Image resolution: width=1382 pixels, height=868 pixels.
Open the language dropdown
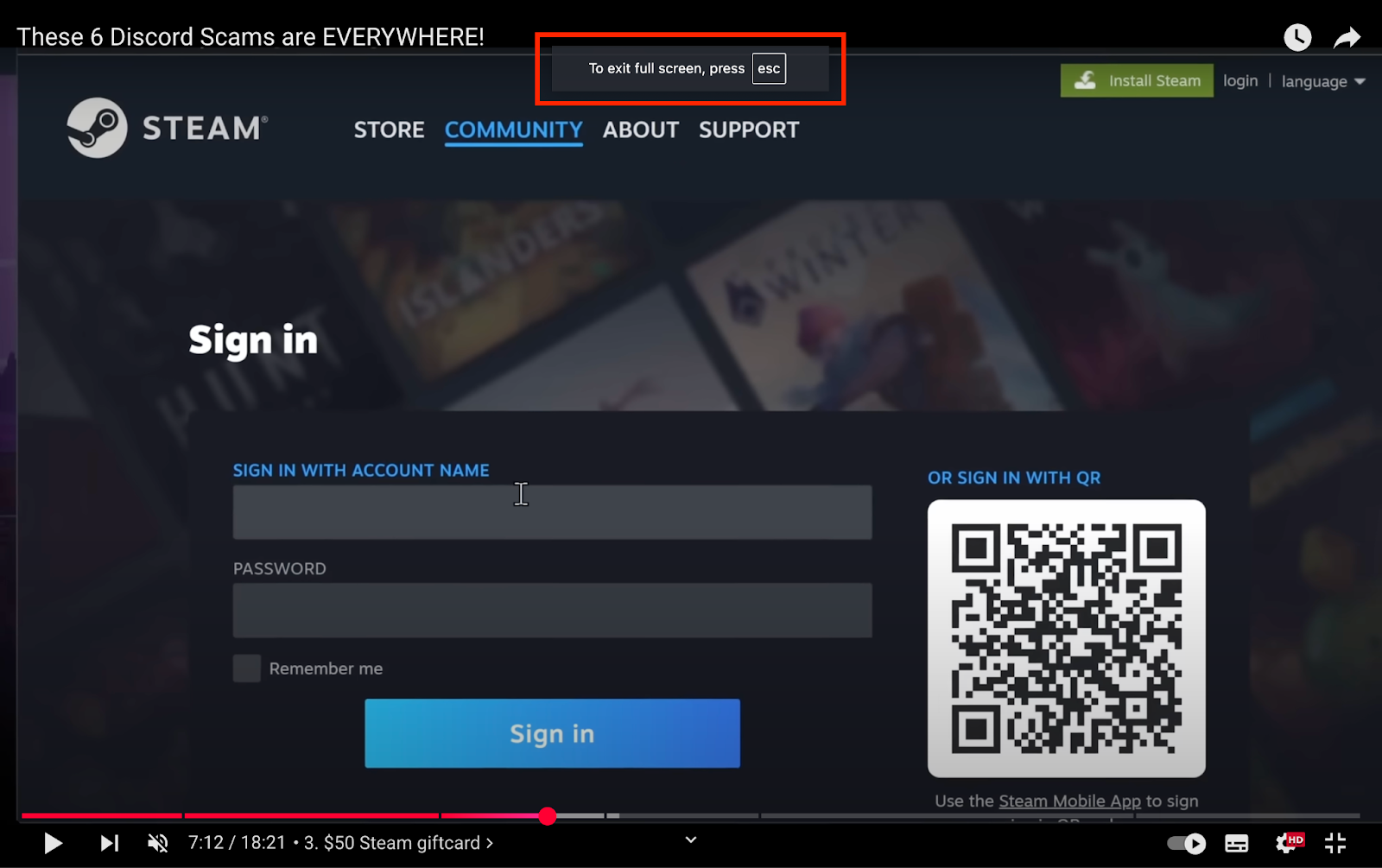click(1322, 81)
